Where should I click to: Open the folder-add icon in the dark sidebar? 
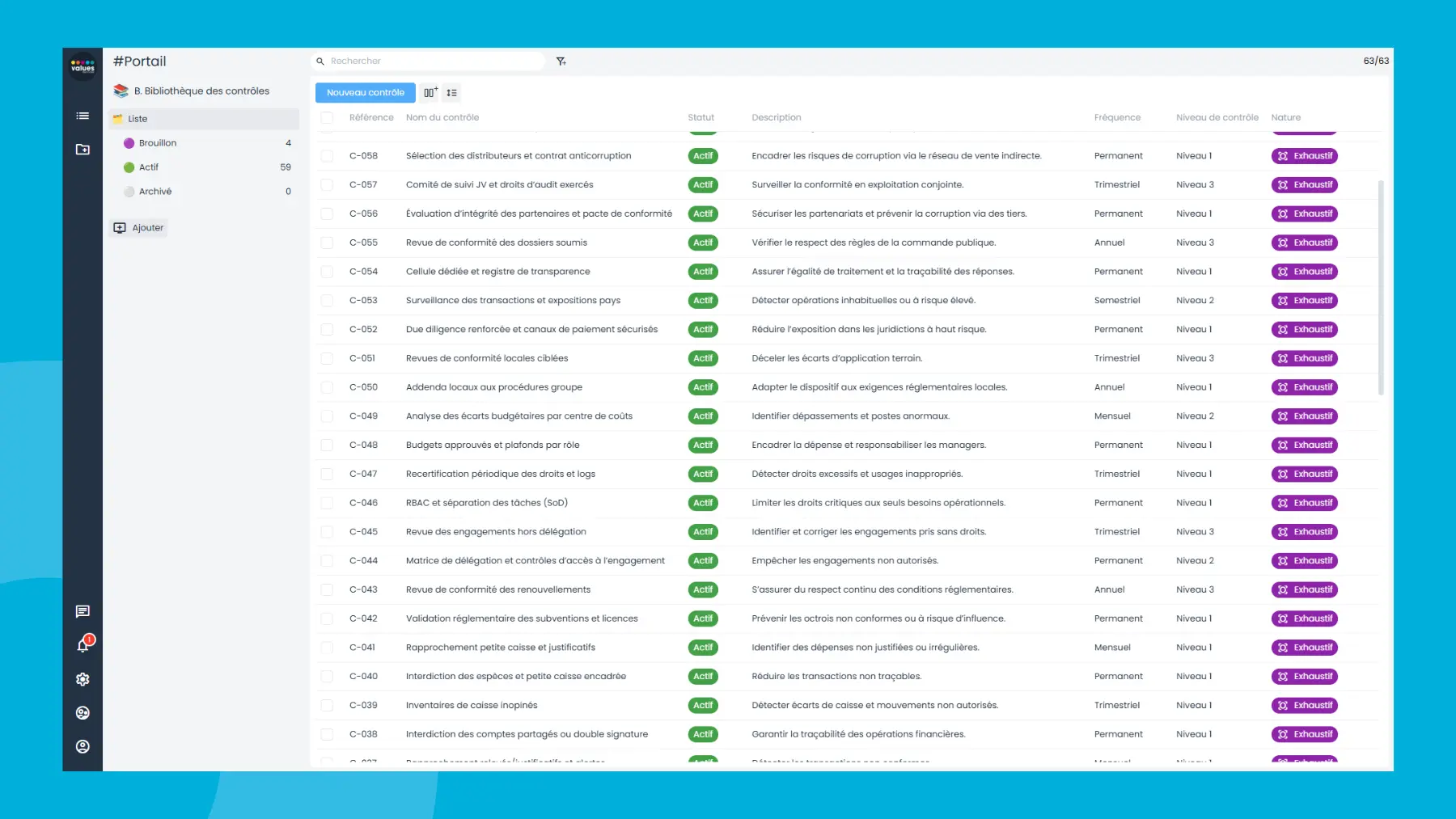click(82, 150)
